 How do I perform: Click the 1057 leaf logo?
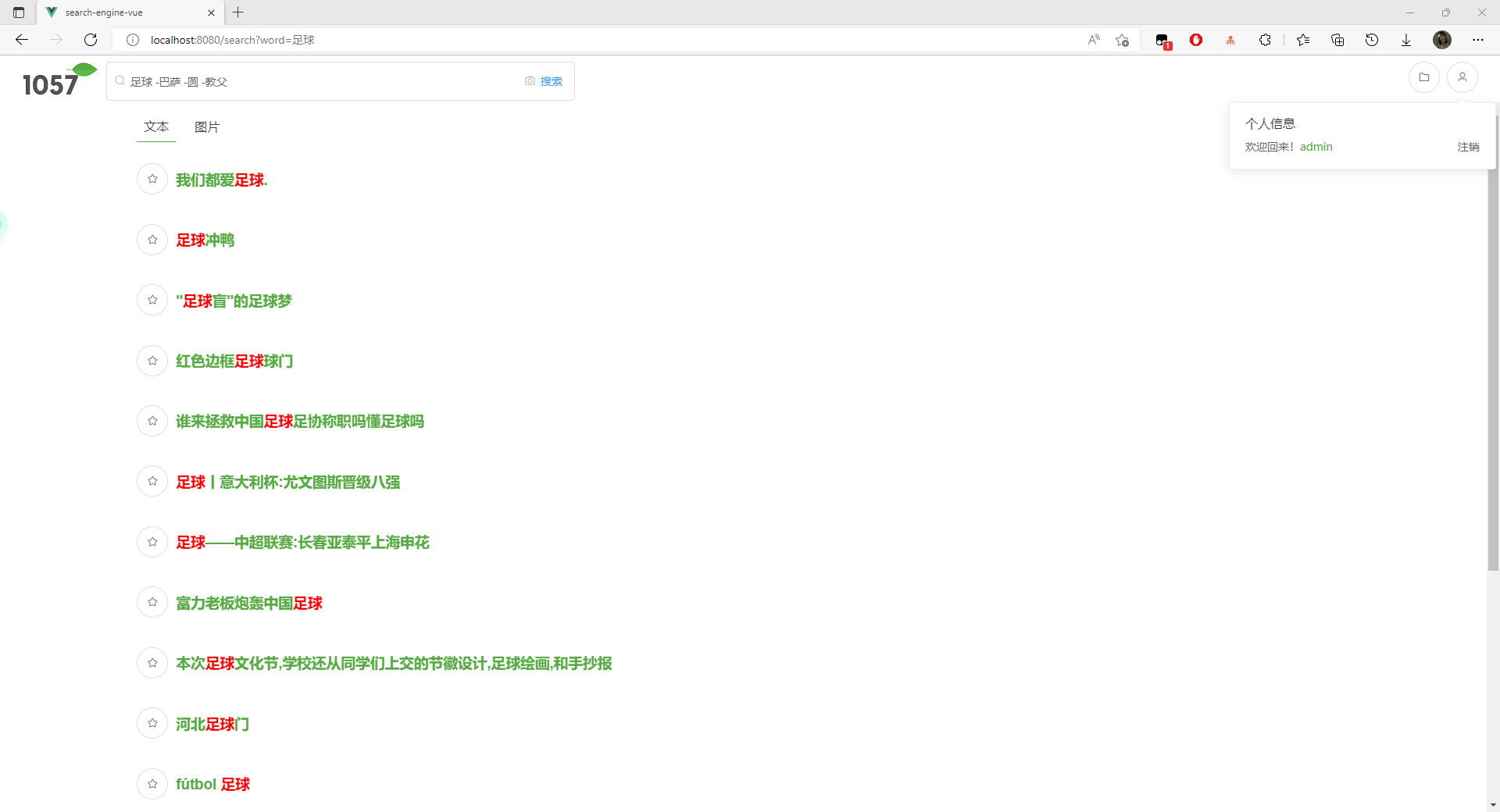[x=59, y=80]
